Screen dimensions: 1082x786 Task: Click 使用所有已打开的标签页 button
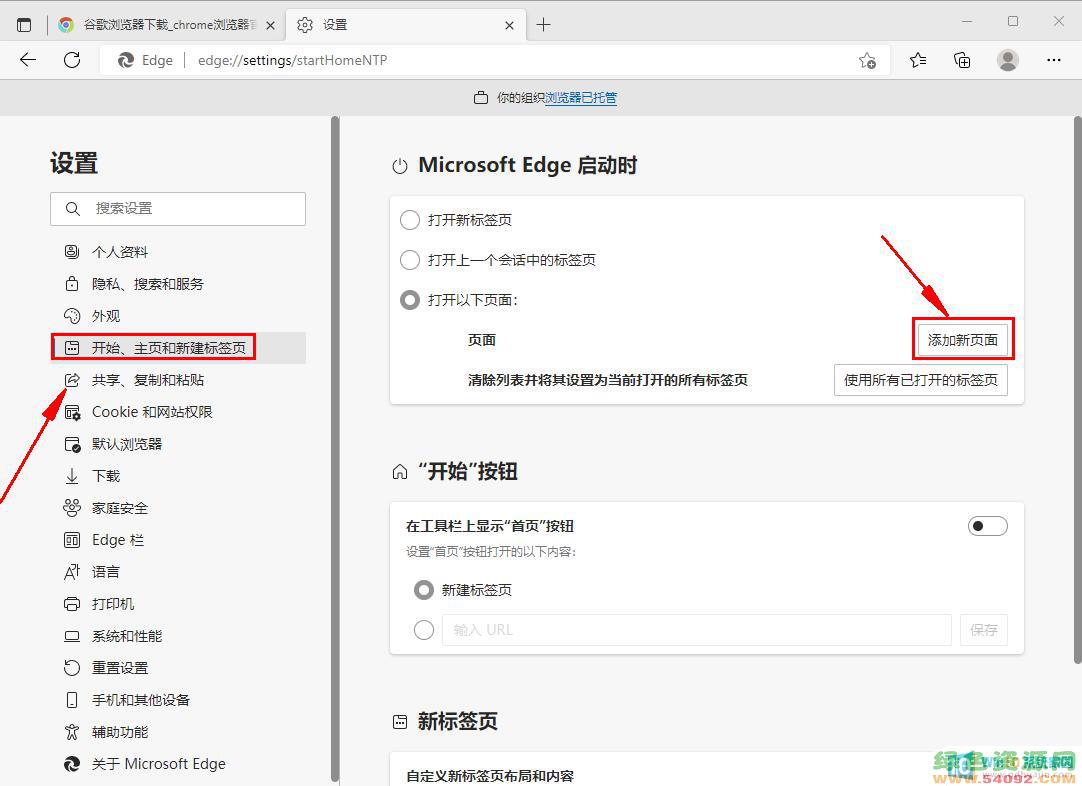921,380
